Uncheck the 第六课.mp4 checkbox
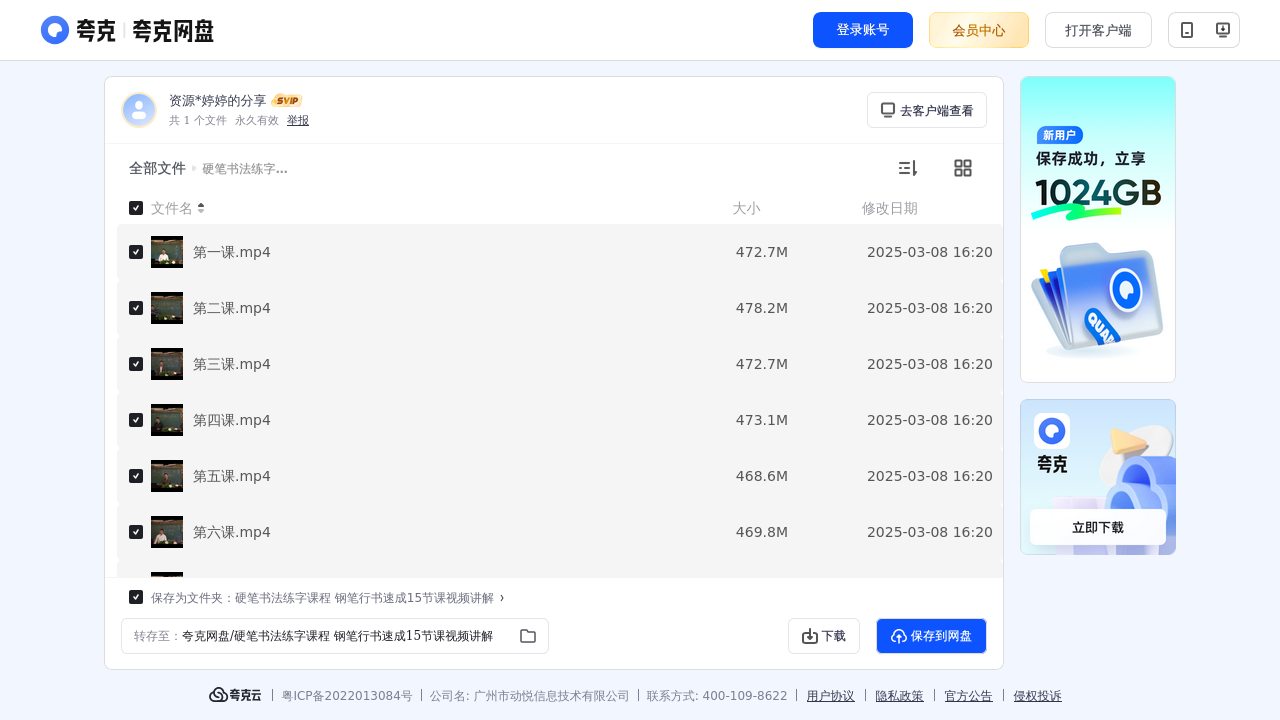This screenshot has height=720, width=1280. coord(136,532)
